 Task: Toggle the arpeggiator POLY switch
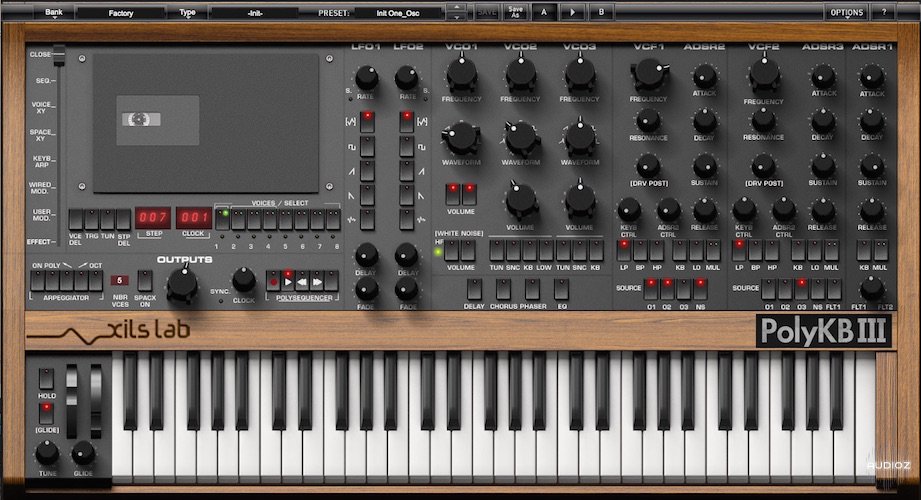click(x=52, y=280)
